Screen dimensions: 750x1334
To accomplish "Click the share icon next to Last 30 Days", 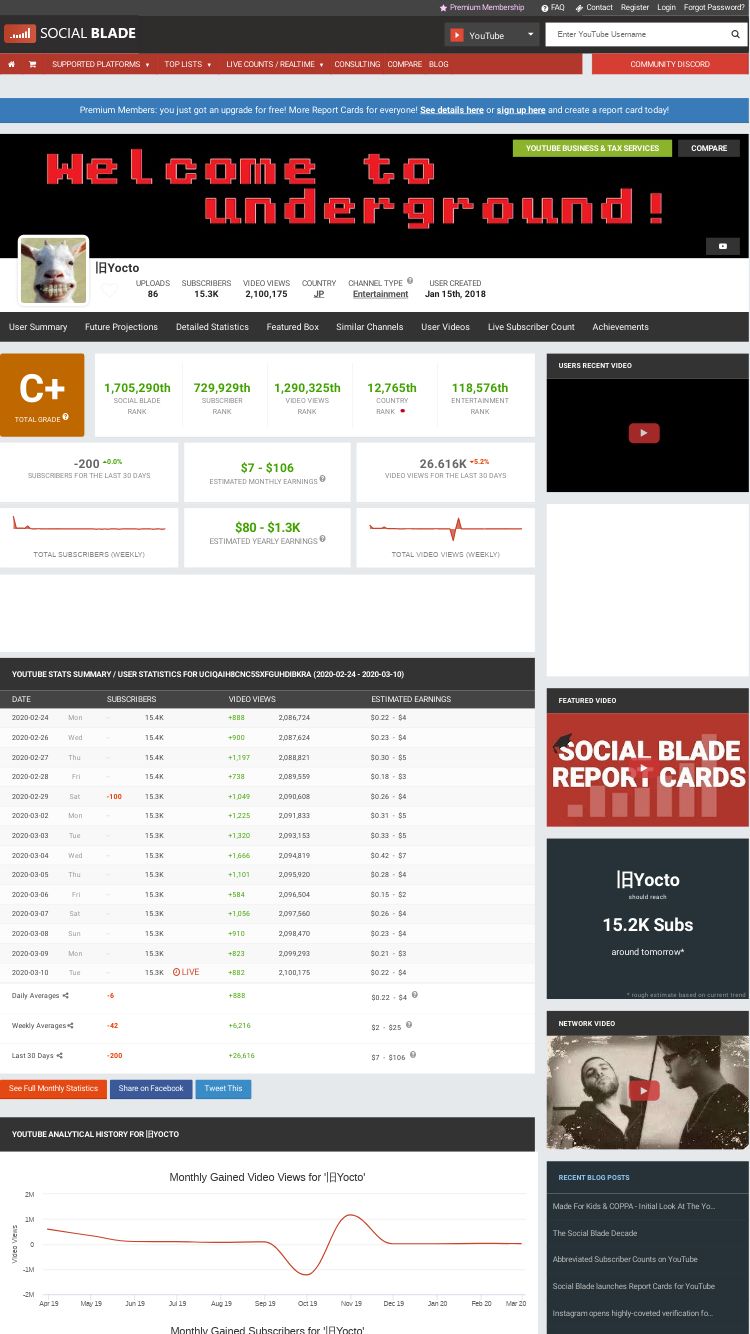I will [60, 1056].
